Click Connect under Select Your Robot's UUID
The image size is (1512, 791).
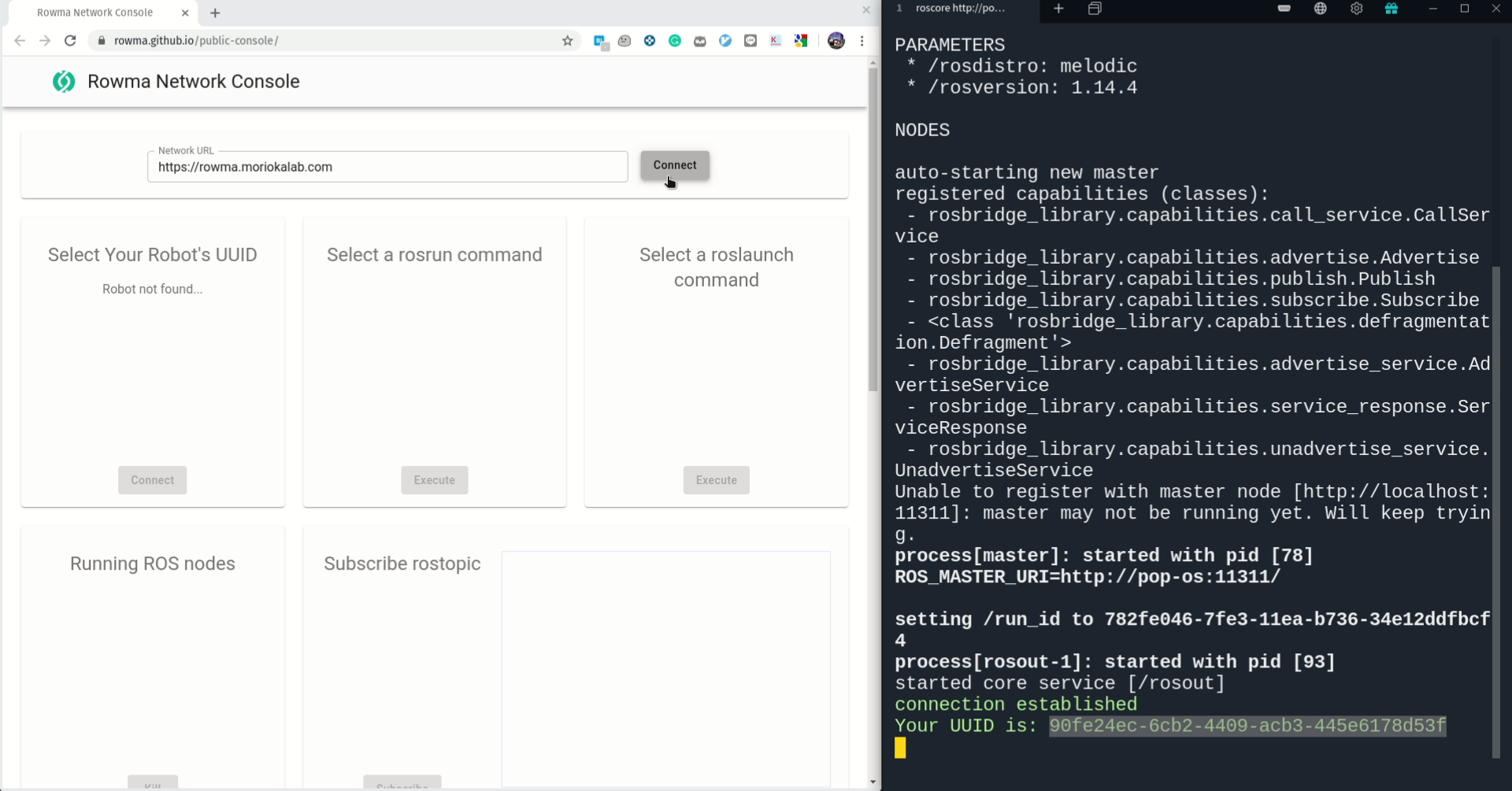(152, 480)
